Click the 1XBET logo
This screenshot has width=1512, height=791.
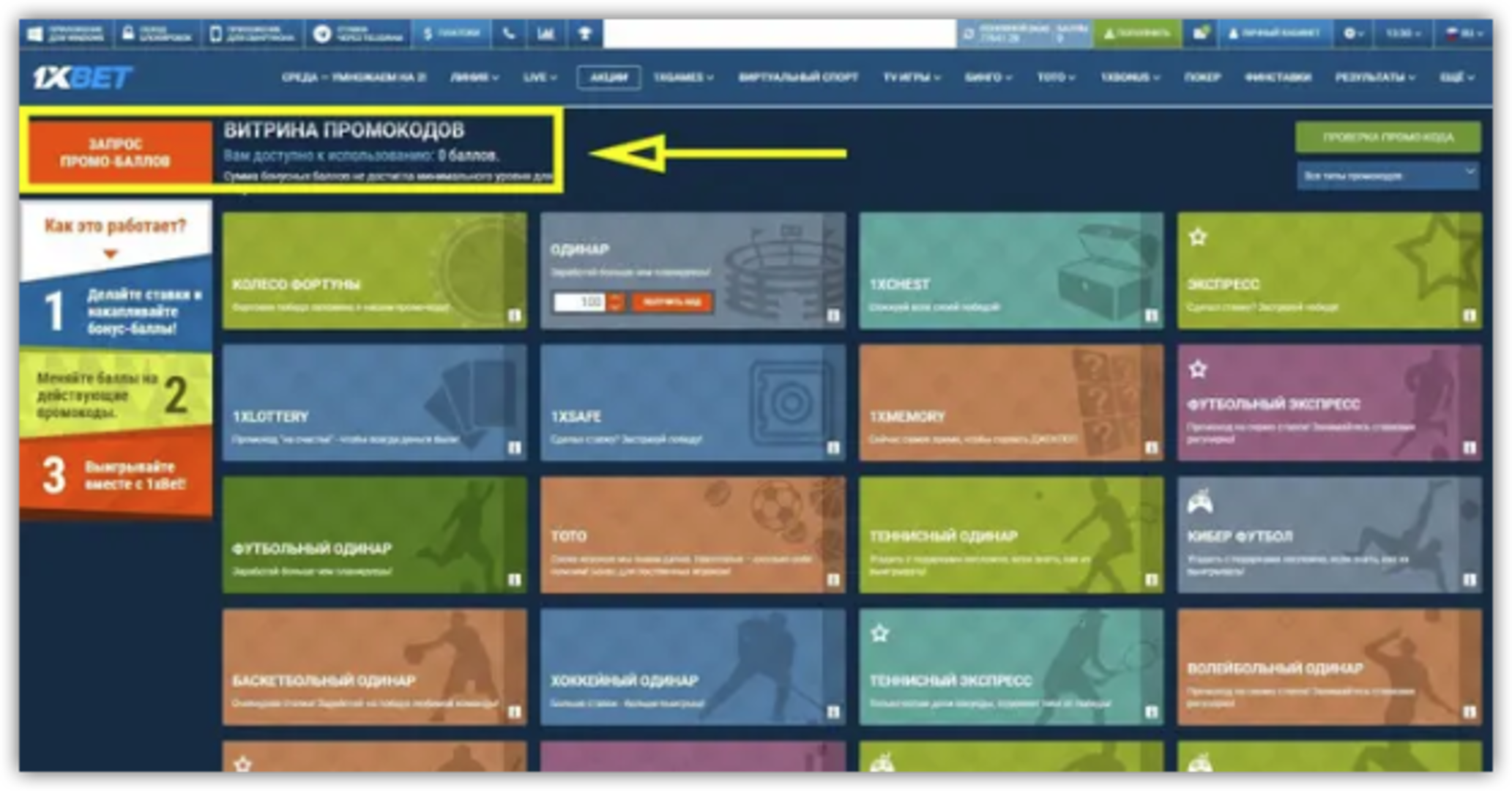(82, 77)
